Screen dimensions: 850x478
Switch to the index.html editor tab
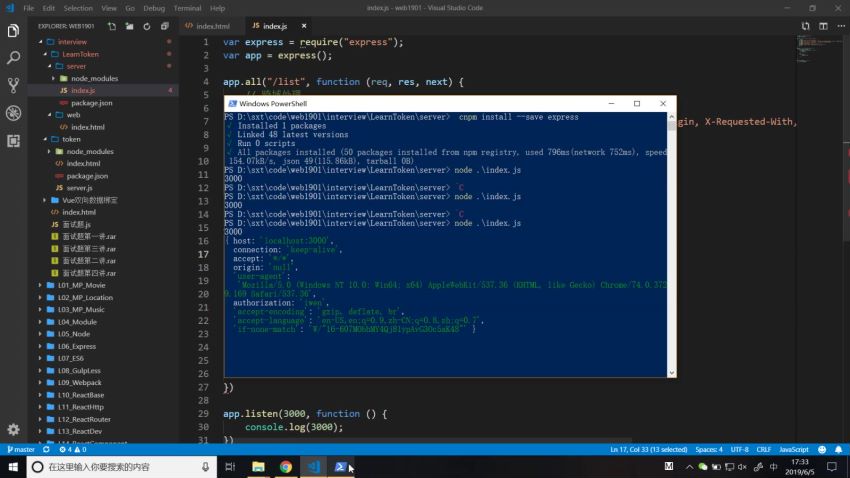[212, 25]
